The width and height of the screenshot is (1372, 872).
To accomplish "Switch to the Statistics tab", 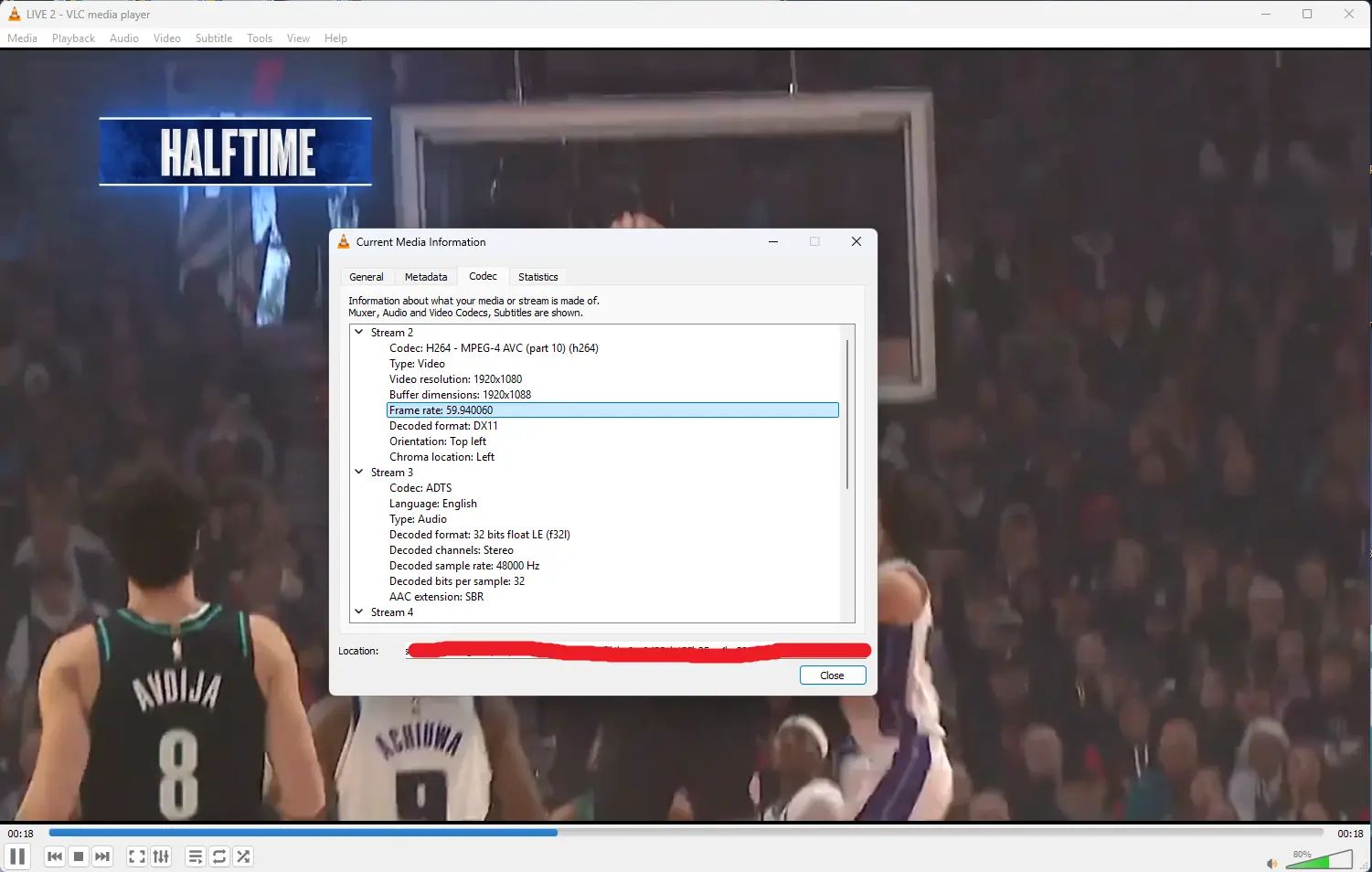I will [x=538, y=277].
